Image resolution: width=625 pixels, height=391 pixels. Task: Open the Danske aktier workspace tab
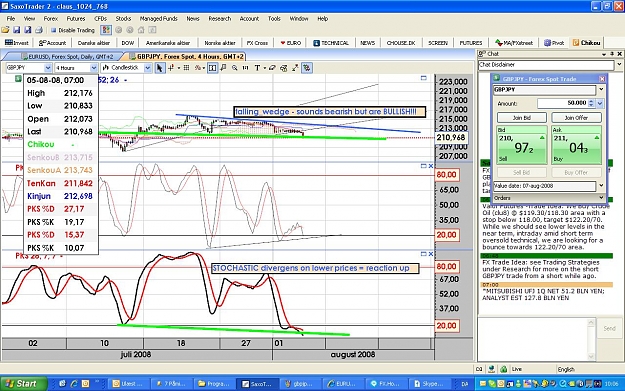point(94,43)
